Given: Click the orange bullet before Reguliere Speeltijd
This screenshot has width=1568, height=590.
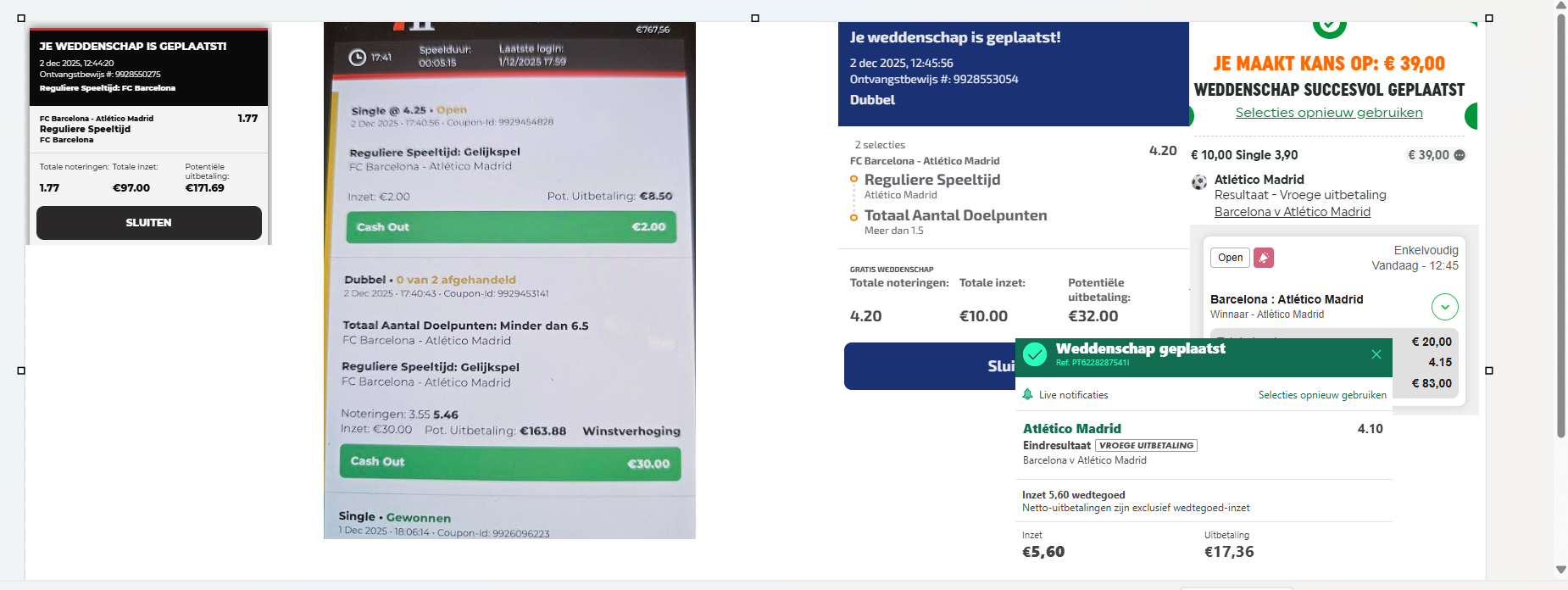Looking at the screenshot, I should tap(854, 179).
